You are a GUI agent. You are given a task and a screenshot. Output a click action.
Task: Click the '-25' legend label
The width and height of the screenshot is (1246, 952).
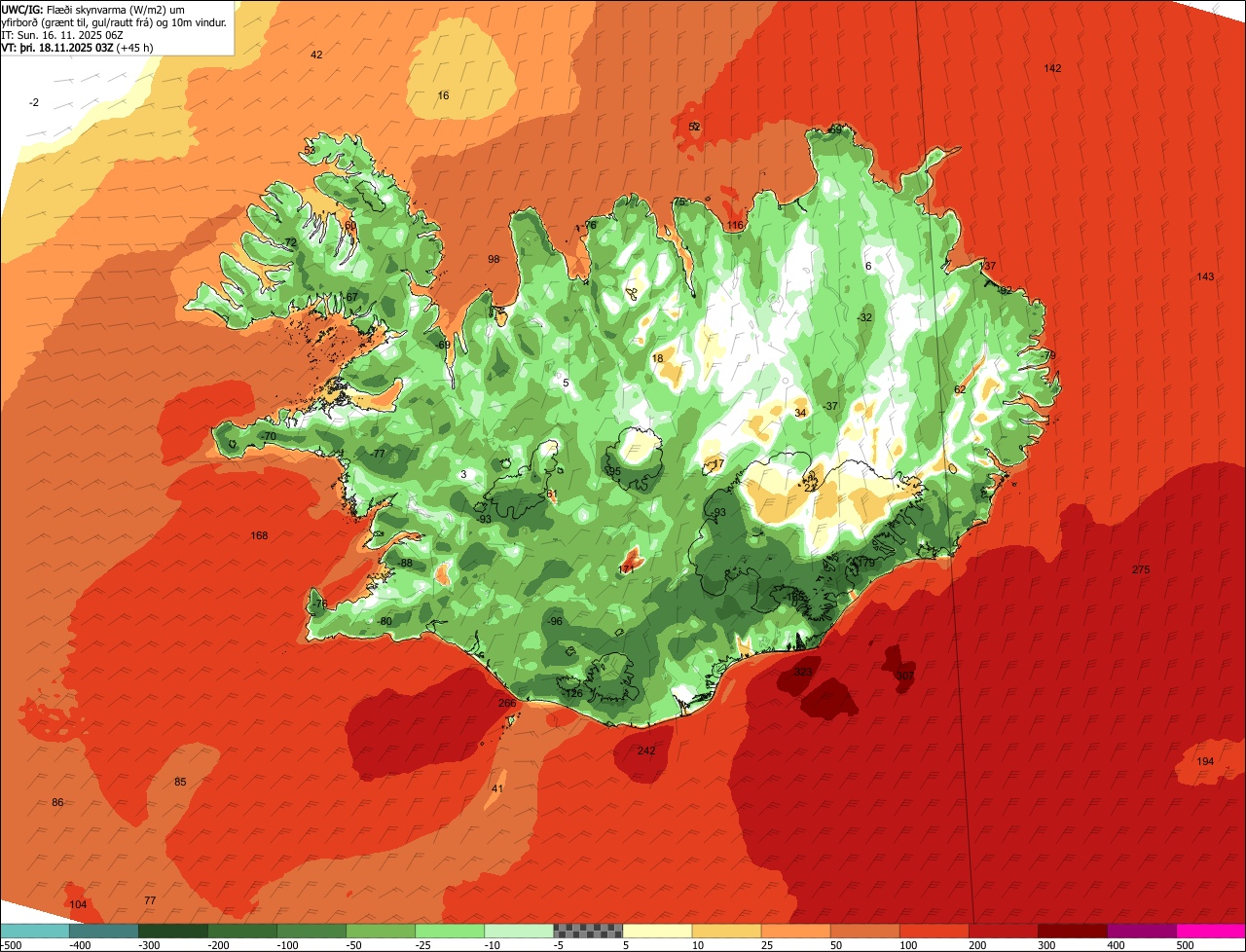[425, 944]
